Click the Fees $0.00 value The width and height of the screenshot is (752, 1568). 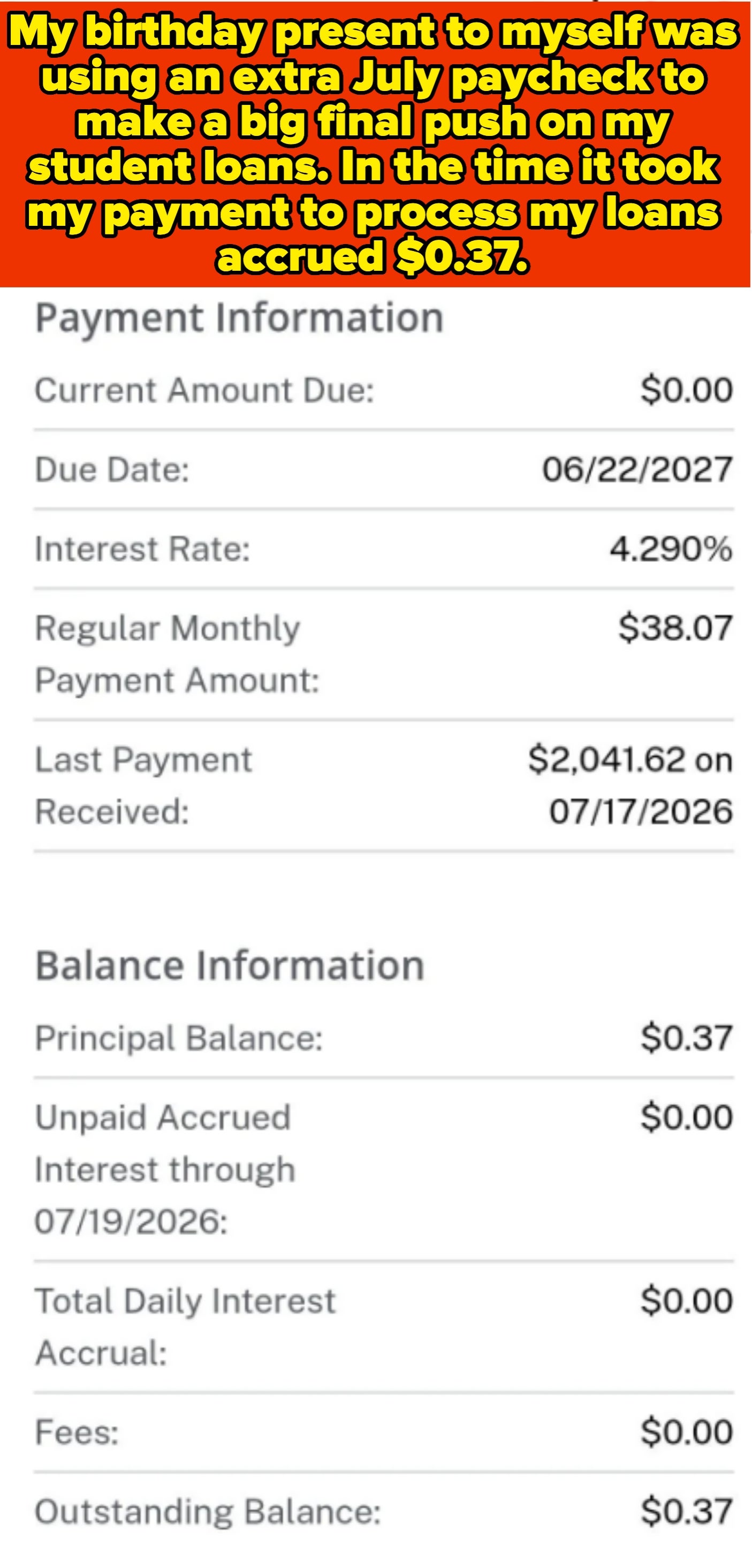(686, 1432)
